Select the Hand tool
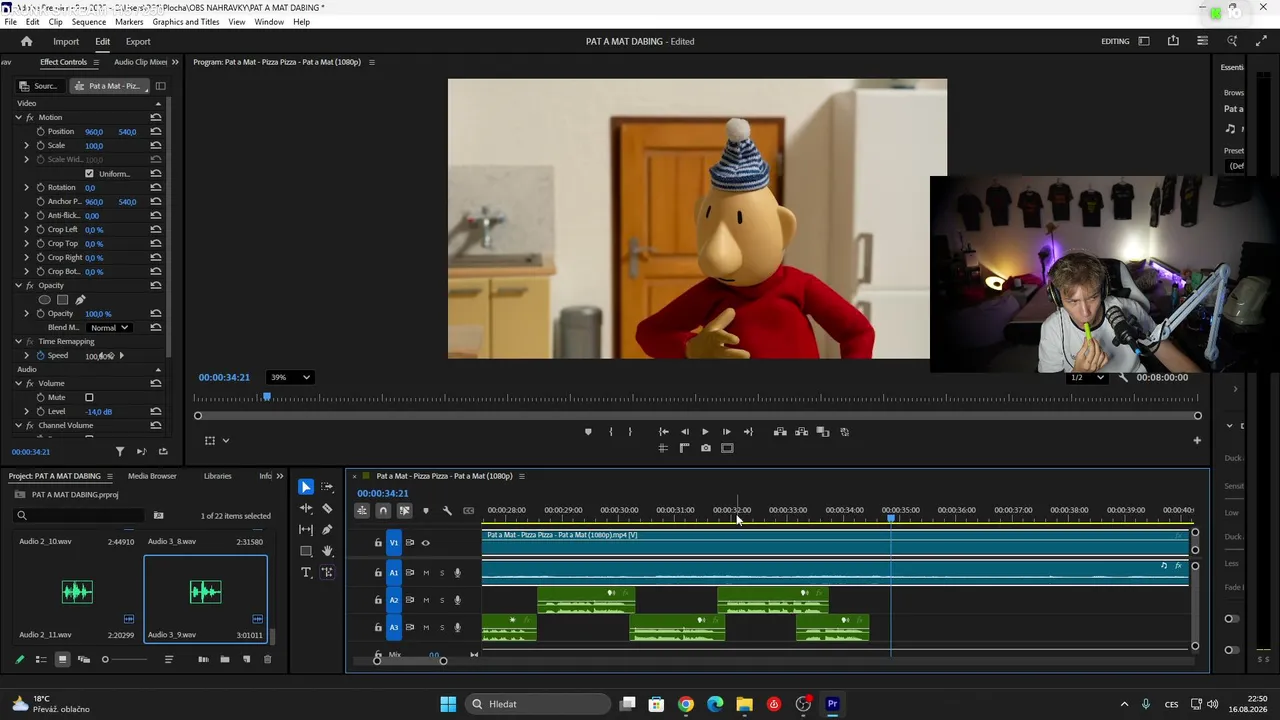The width and height of the screenshot is (1280, 720). pos(327,551)
